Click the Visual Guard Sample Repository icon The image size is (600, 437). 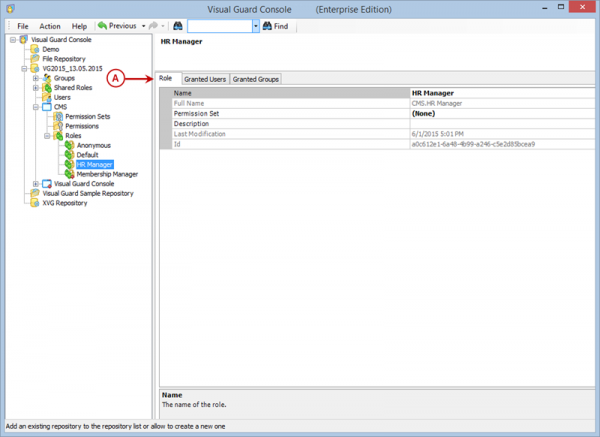(x=35, y=193)
